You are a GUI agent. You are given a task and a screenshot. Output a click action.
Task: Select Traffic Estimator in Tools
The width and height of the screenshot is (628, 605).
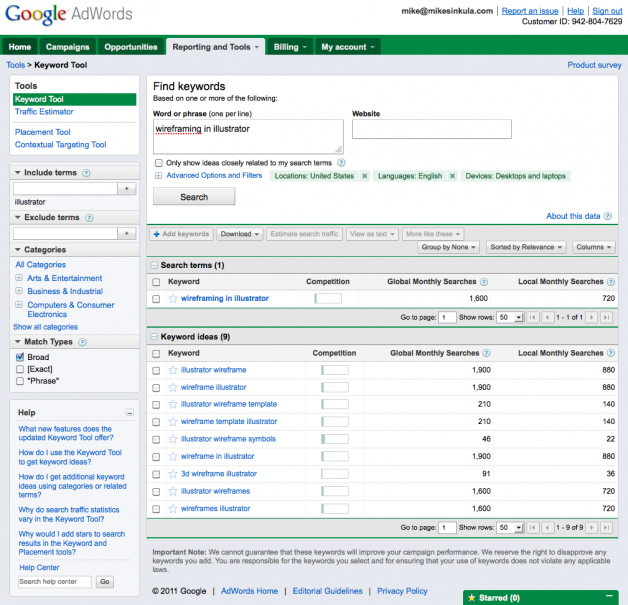tap(44, 112)
